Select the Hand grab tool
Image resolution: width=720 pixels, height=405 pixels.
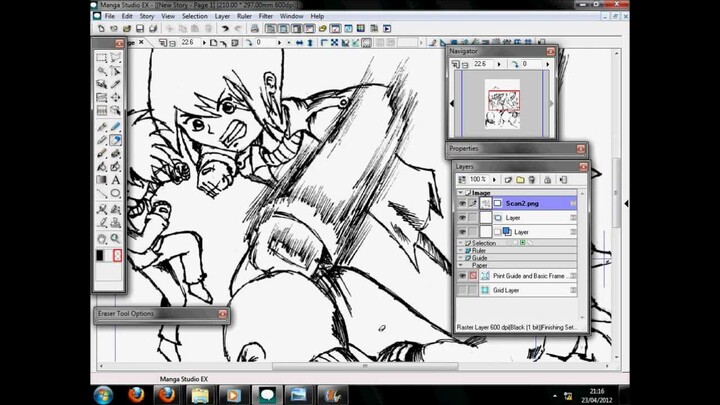point(101,238)
